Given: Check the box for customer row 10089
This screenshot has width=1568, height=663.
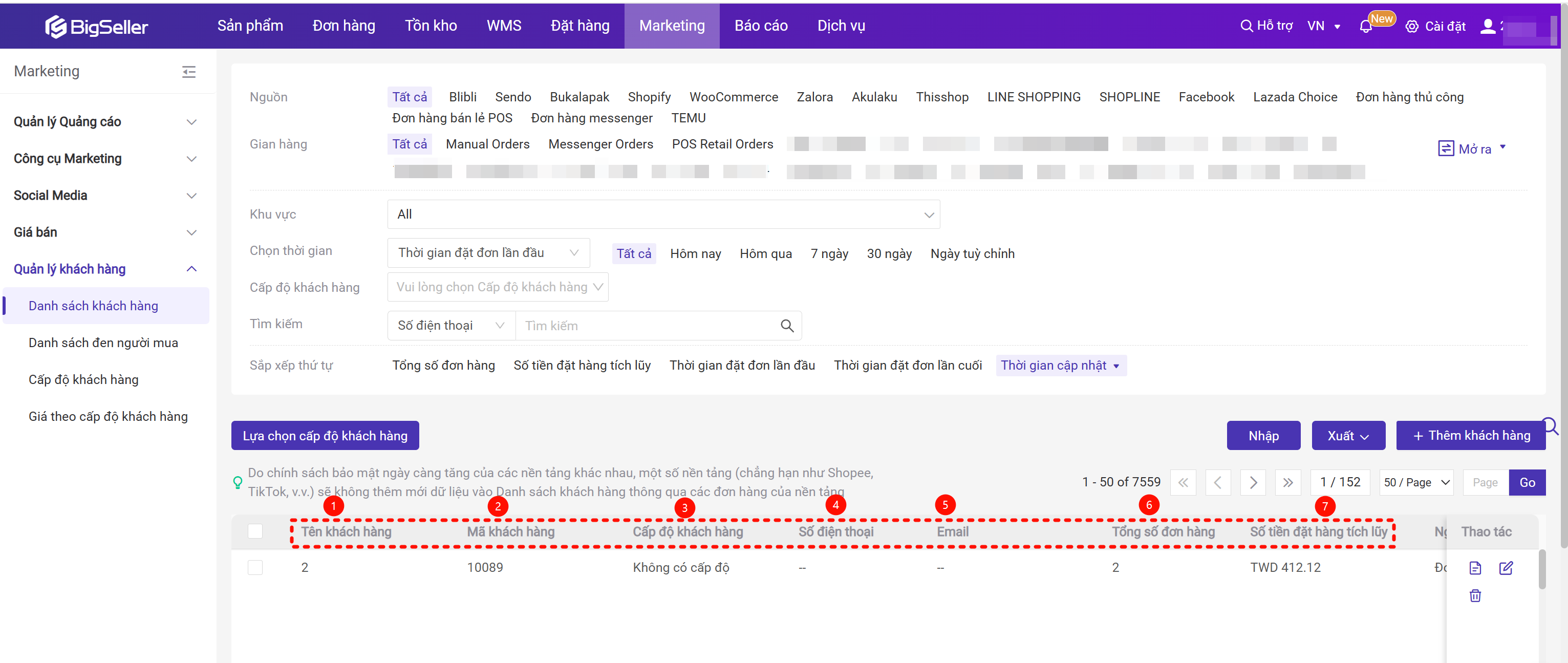Looking at the screenshot, I should (255, 567).
